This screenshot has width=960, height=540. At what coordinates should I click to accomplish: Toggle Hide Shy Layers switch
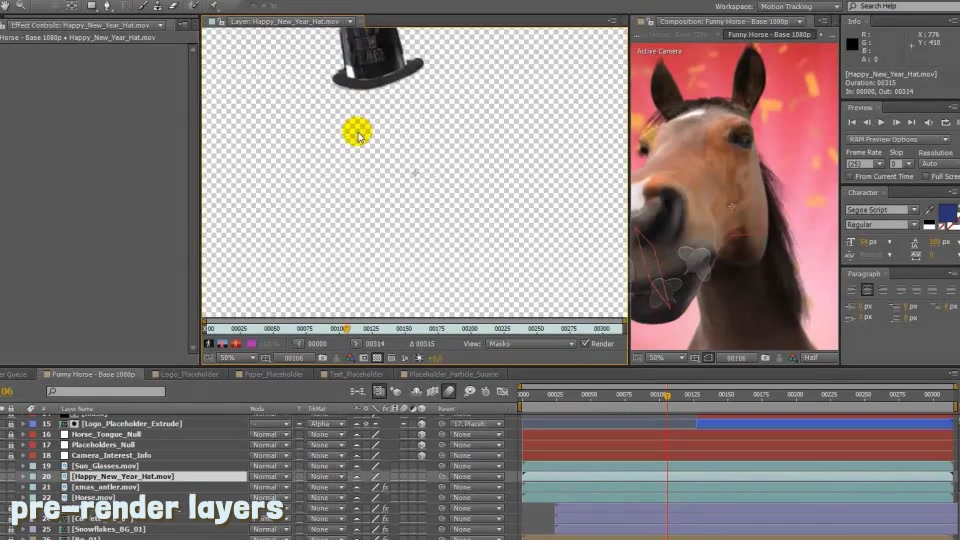[x=416, y=391]
